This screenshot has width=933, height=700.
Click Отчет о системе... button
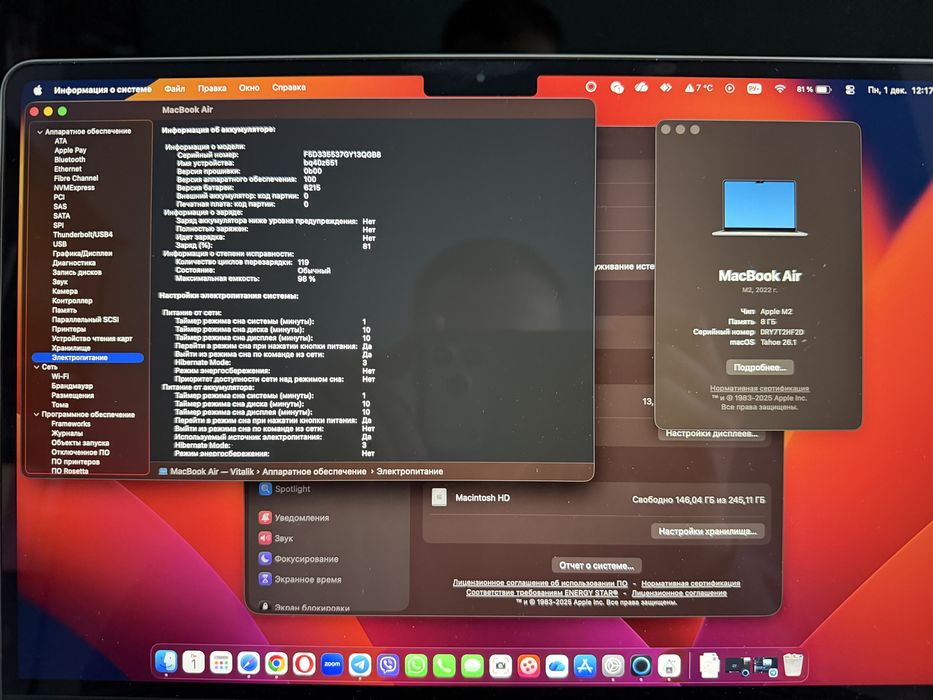(597, 565)
